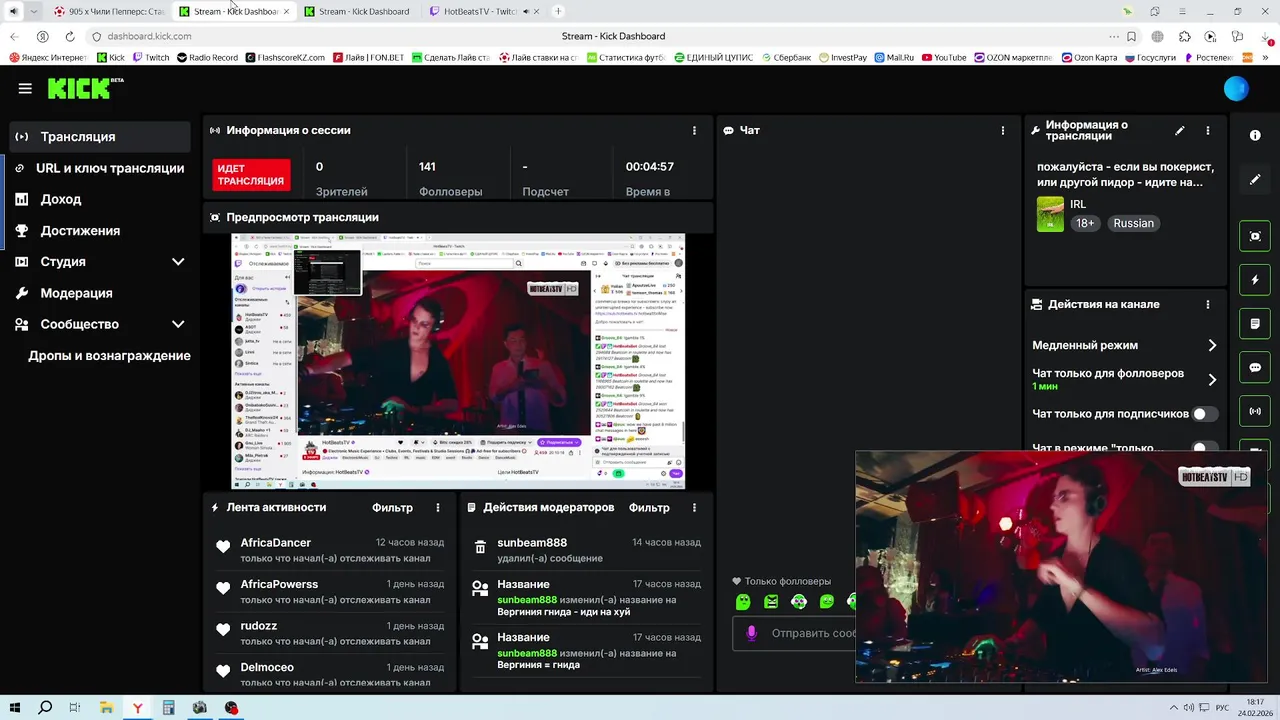Enable Чат только для подписчиков toggle
The width and height of the screenshot is (1280, 720).
1205,414
